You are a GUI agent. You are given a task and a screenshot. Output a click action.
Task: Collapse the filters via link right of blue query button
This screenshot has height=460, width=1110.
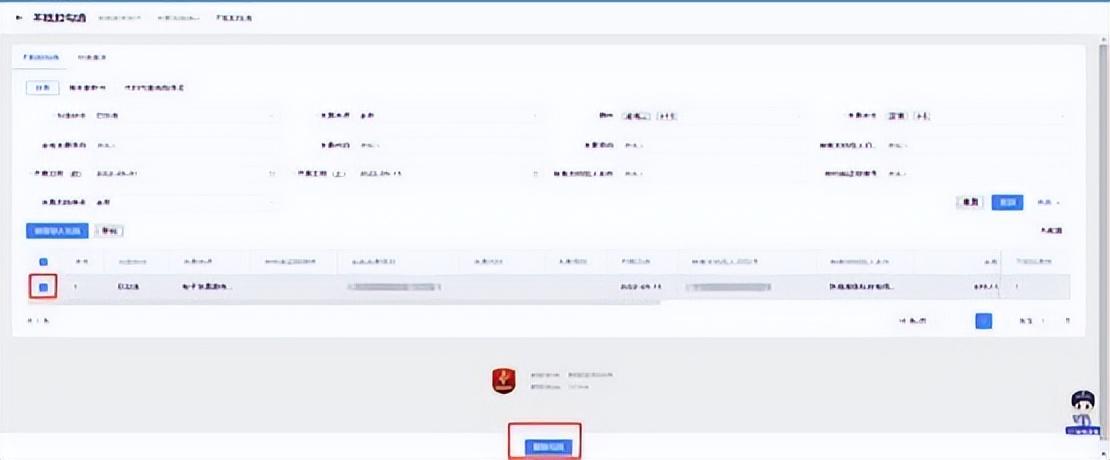(1048, 202)
